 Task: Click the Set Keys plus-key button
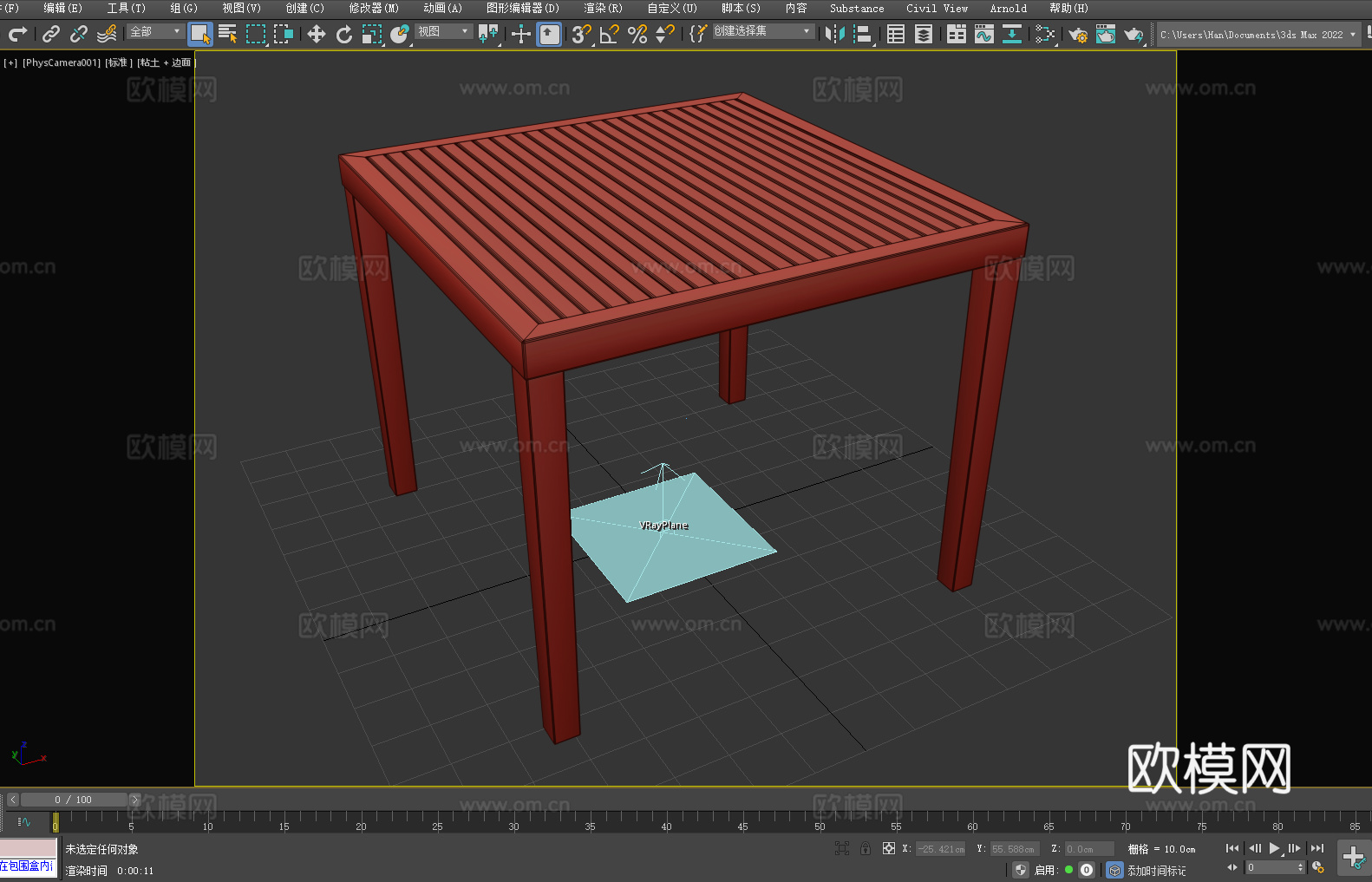pos(1354,858)
